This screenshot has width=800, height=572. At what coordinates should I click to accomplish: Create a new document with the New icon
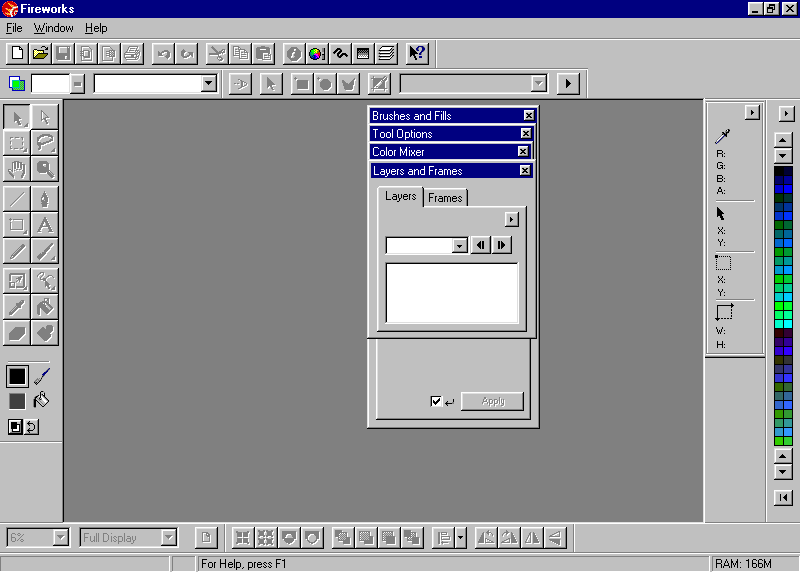[17, 54]
